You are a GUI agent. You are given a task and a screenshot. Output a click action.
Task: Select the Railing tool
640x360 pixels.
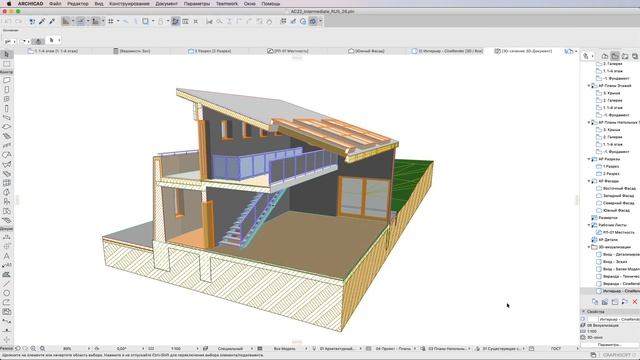(7, 146)
